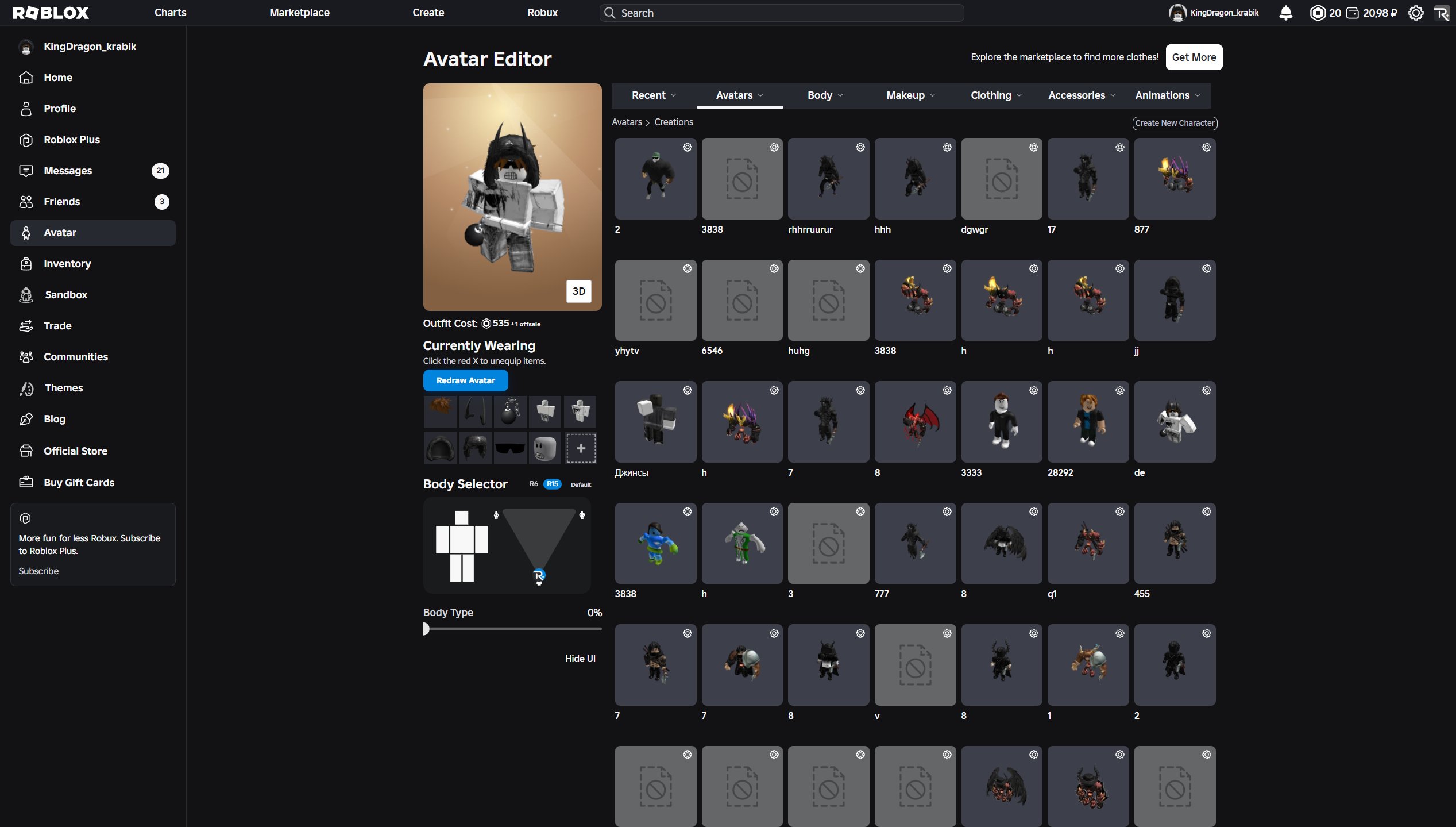Click the Redraw Avatar button
Image resolution: width=1456 pixels, height=827 pixels.
tap(465, 380)
